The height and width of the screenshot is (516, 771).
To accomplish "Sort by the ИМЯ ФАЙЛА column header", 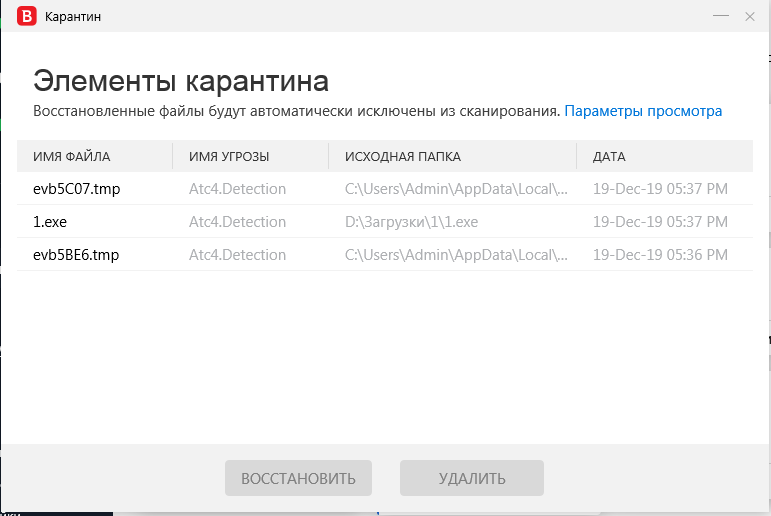I will point(72,156).
